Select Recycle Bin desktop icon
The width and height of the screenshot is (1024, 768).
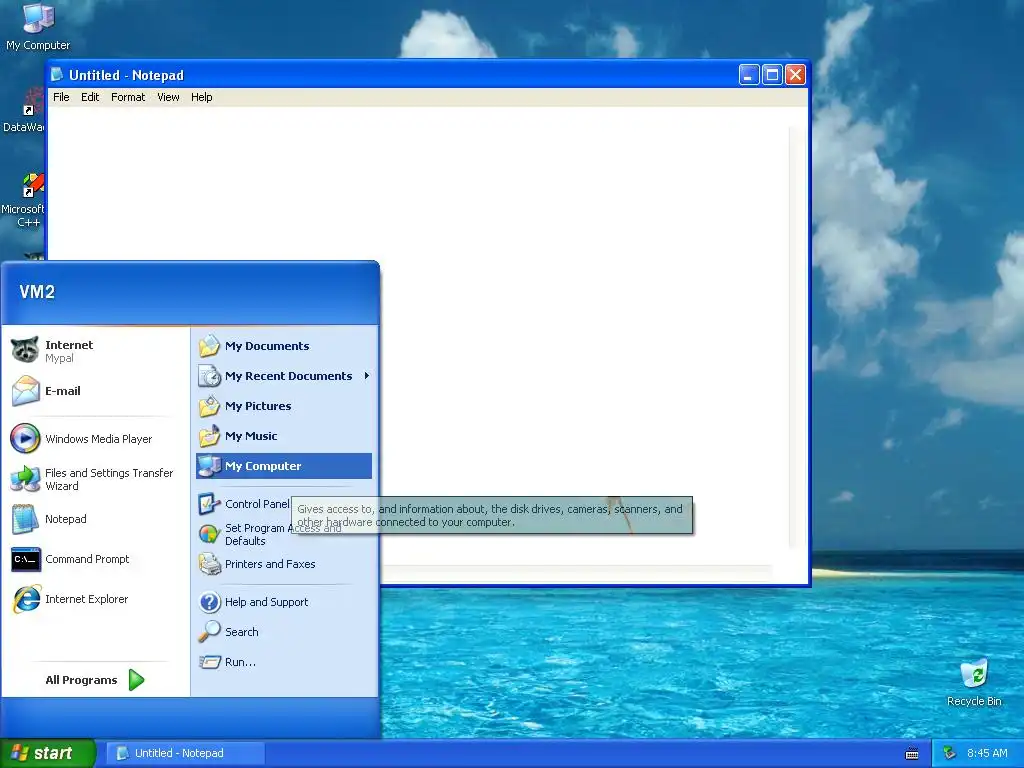pos(974,682)
